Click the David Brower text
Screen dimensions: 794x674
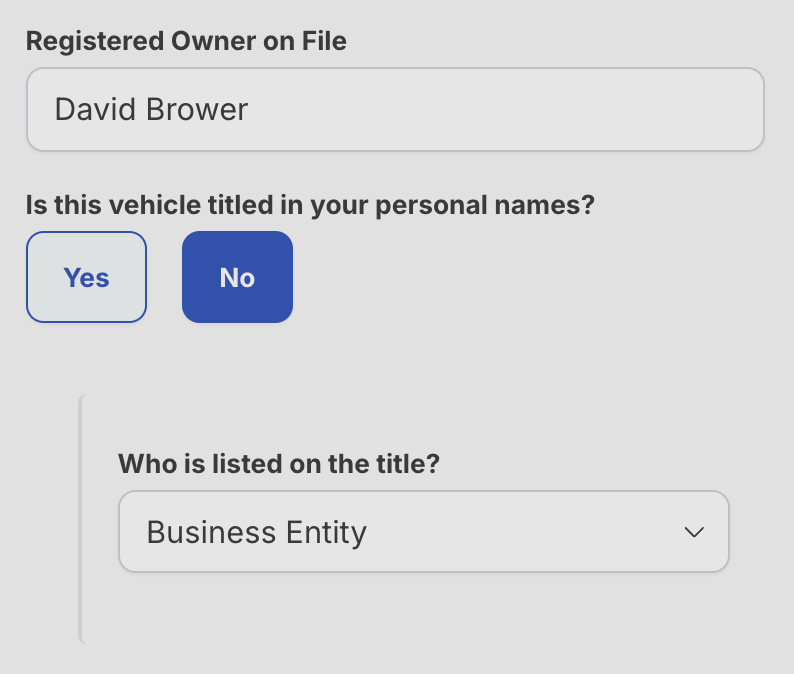(x=151, y=109)
